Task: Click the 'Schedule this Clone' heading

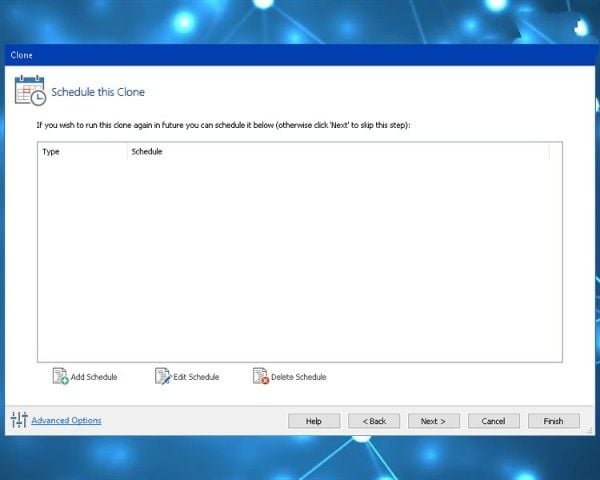Action: coord(98,92)
